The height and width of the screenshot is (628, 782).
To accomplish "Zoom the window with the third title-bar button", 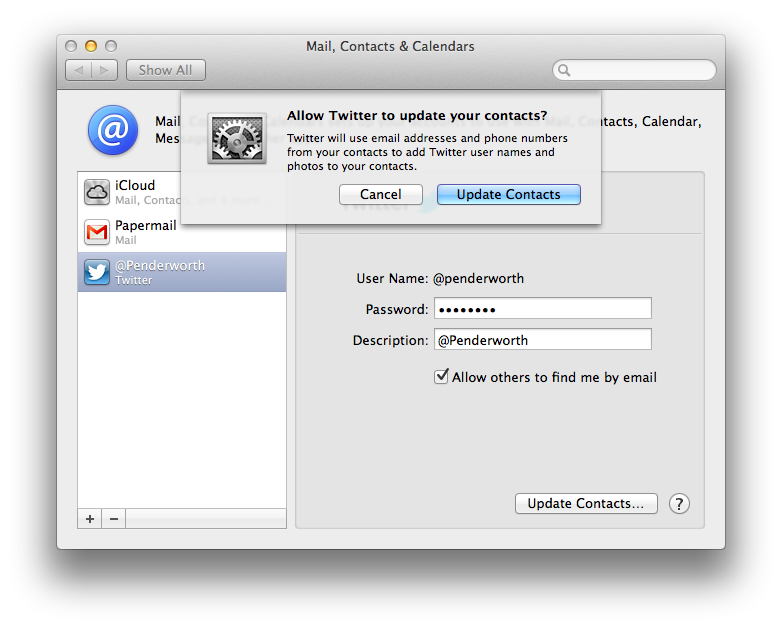I will click(x=111, y=46).
